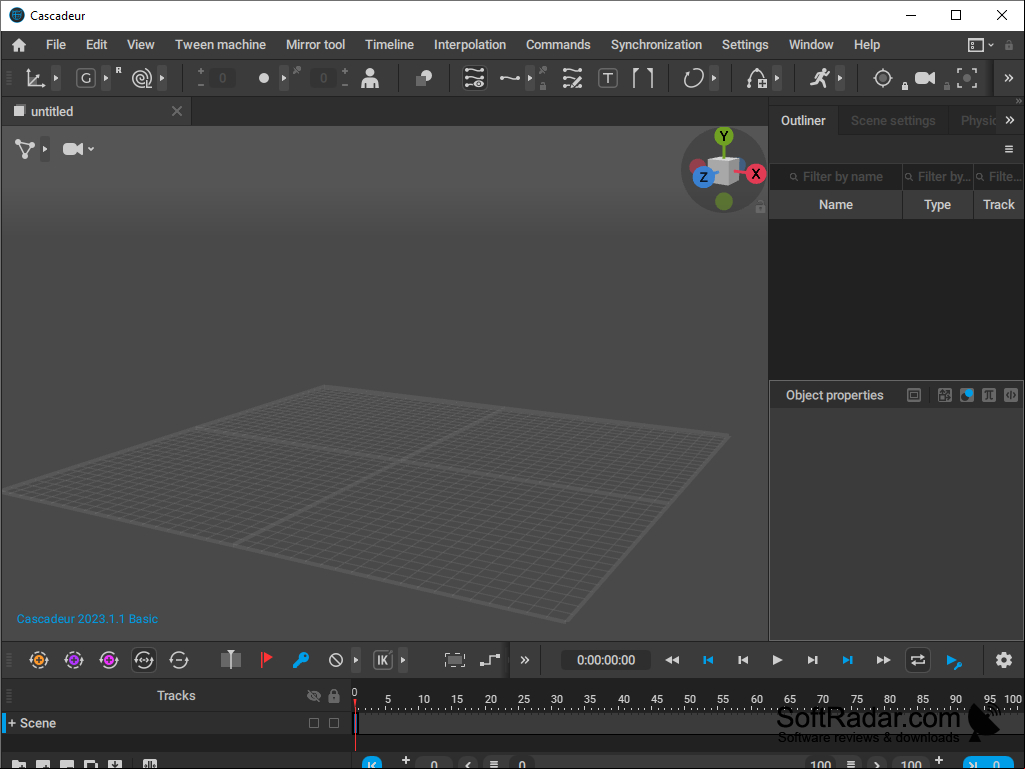This screenshot has width=1025, height=769.
Task: Click the Y axis on the view gizmo
Action: coord(724,137)
